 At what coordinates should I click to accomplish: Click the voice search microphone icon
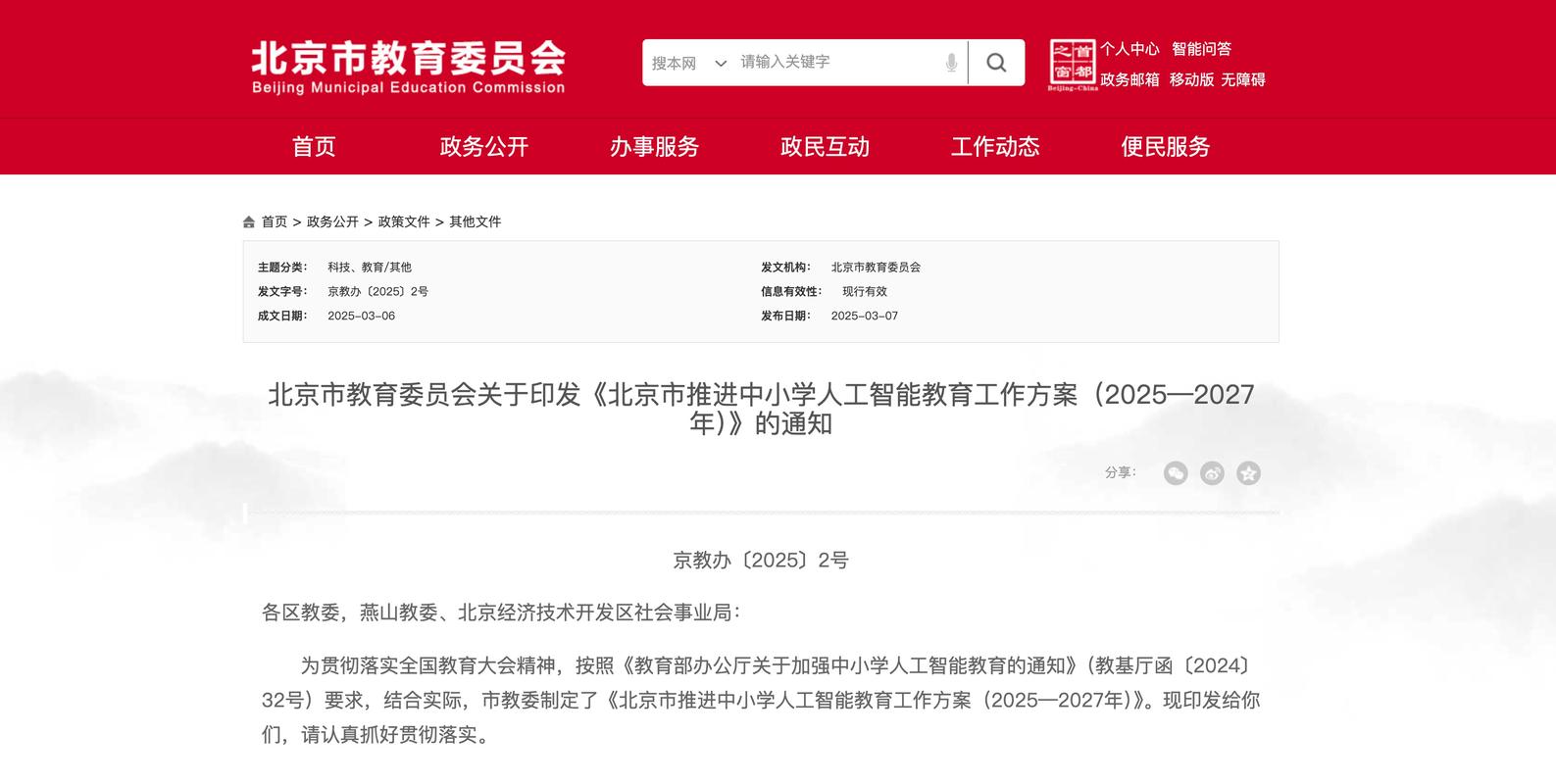[x=951, y=63]
